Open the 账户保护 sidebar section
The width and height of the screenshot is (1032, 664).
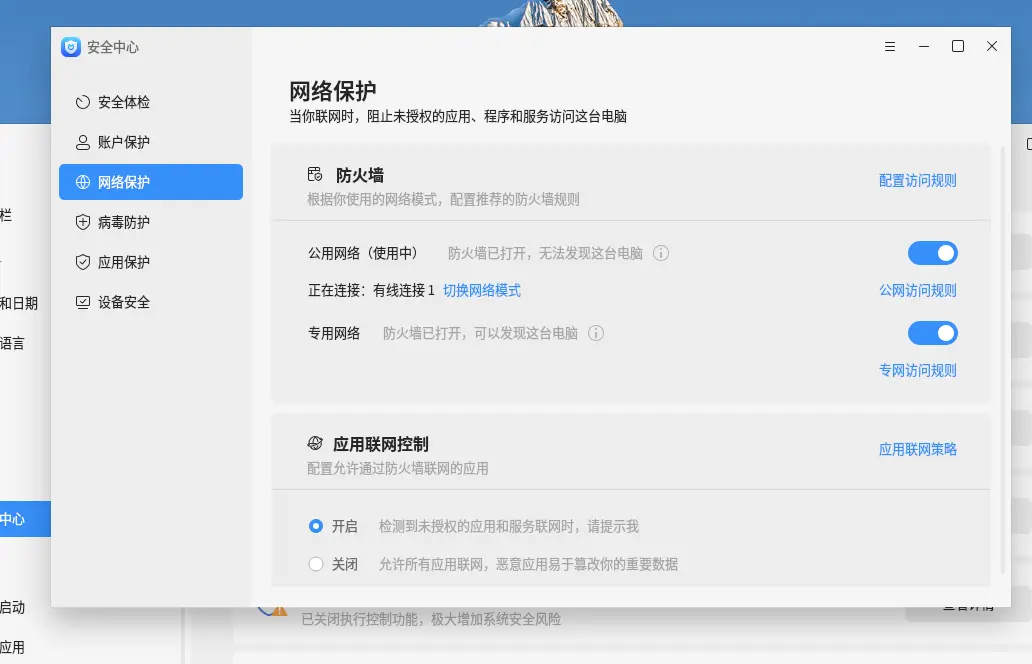point(151,142)
